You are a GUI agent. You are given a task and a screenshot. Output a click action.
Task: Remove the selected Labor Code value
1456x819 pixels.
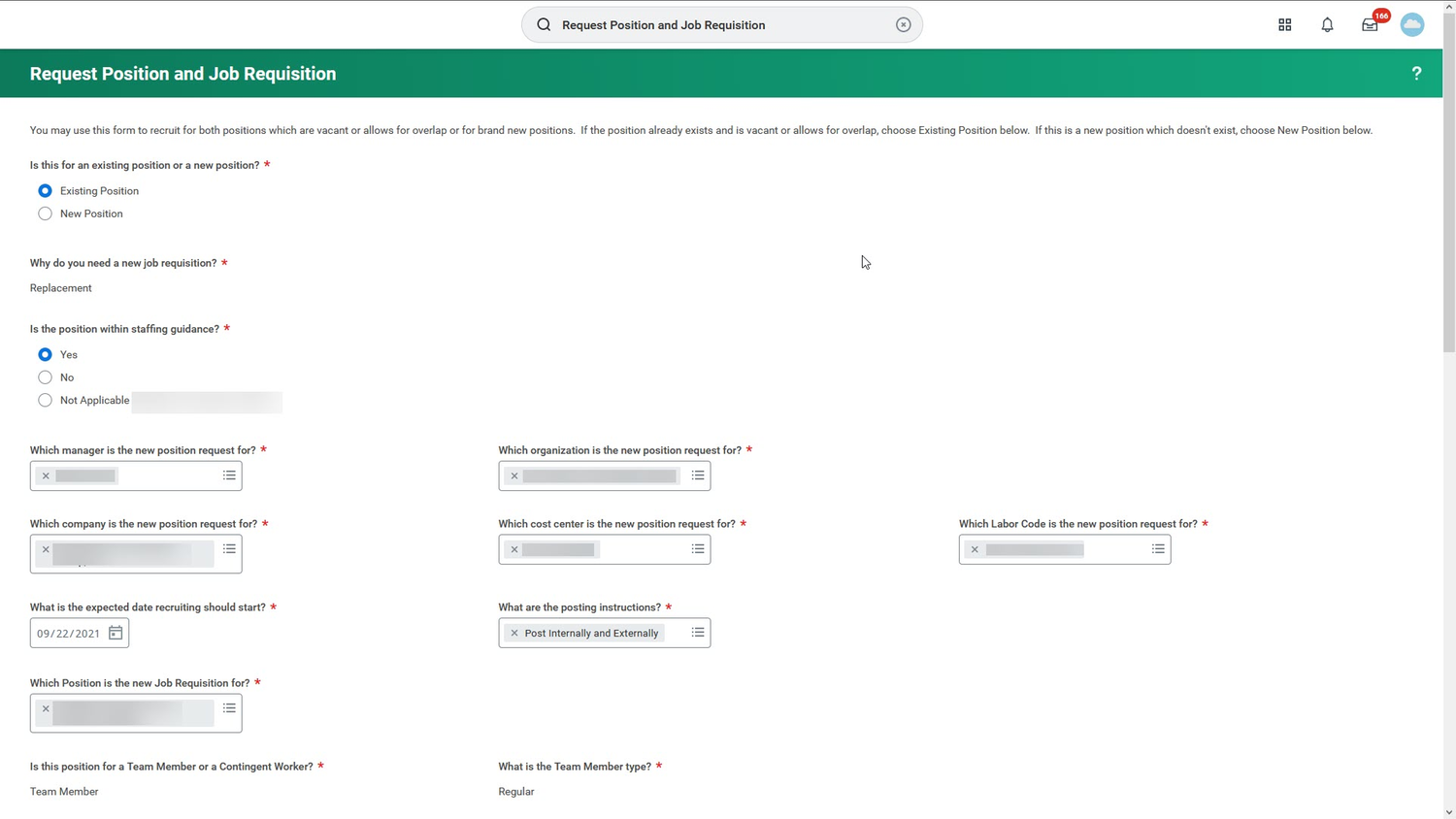[975, 548]
